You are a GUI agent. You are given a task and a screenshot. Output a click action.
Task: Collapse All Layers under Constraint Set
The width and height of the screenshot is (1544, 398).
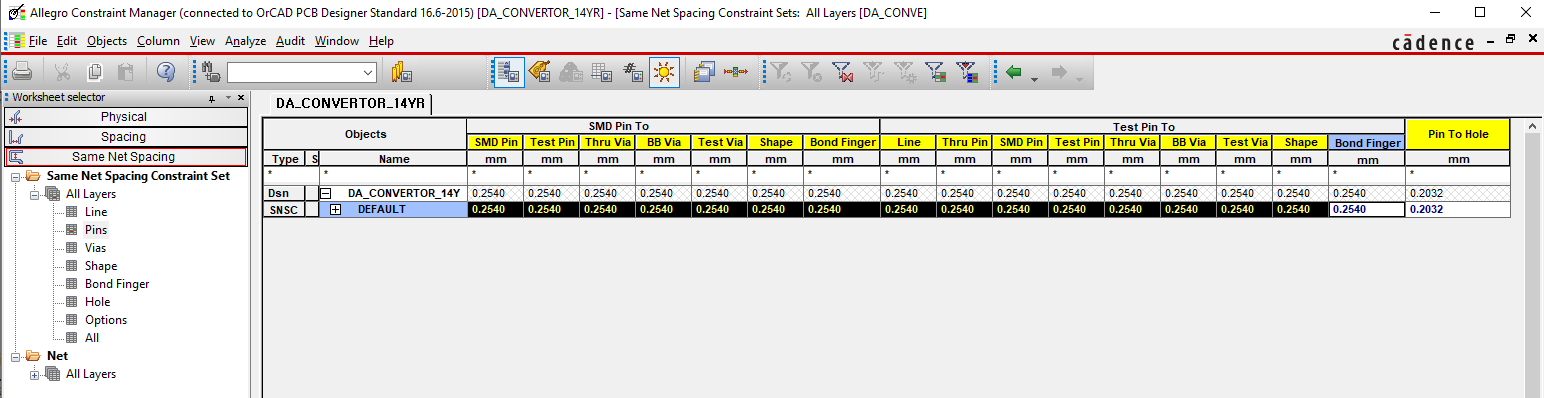(x=35, y=194)
